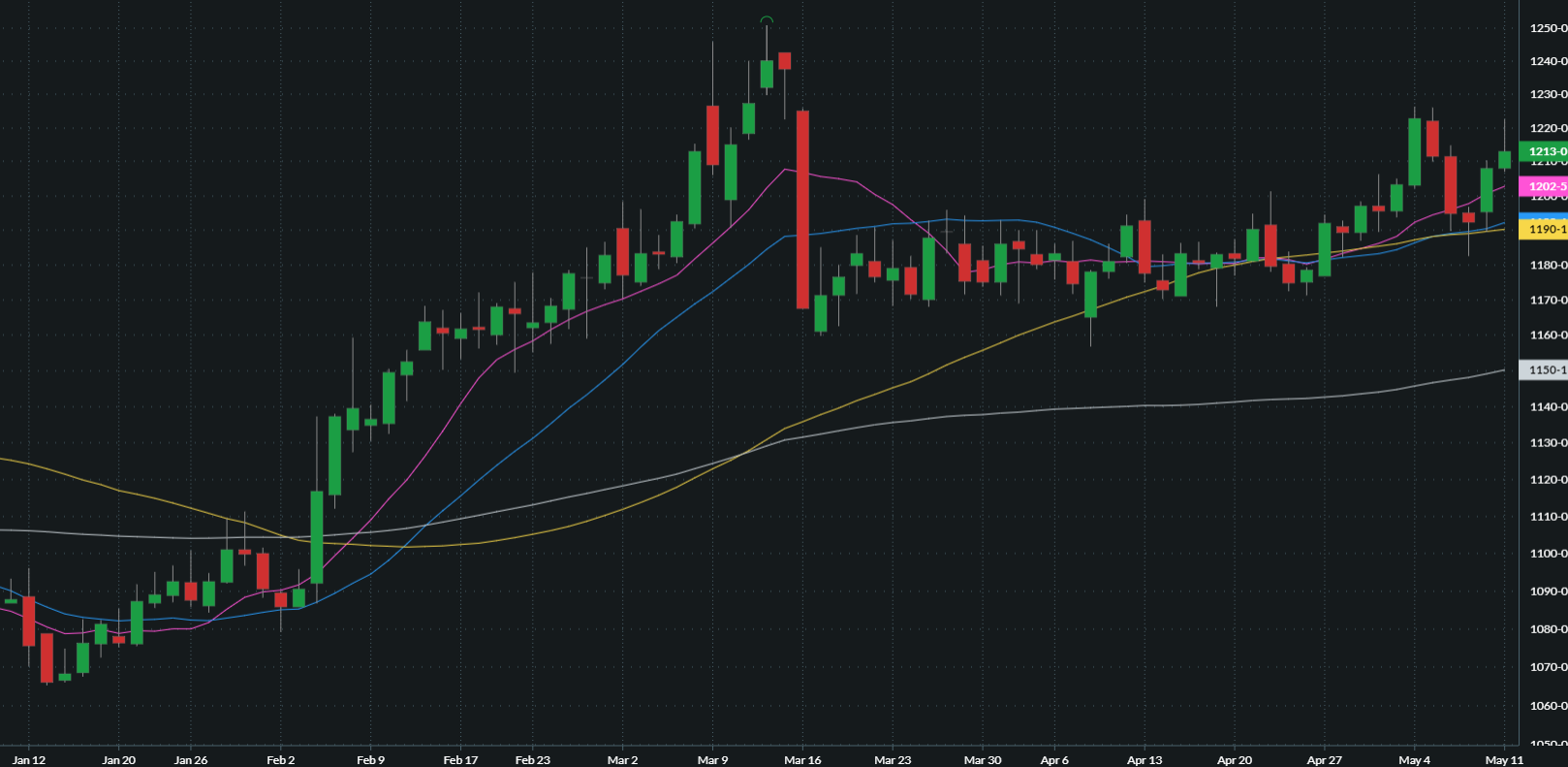This screenshot has width=1568, height=767.
Task: Click the yellow 1190-1 moving average tag
Action: (x=1544, y=230)
